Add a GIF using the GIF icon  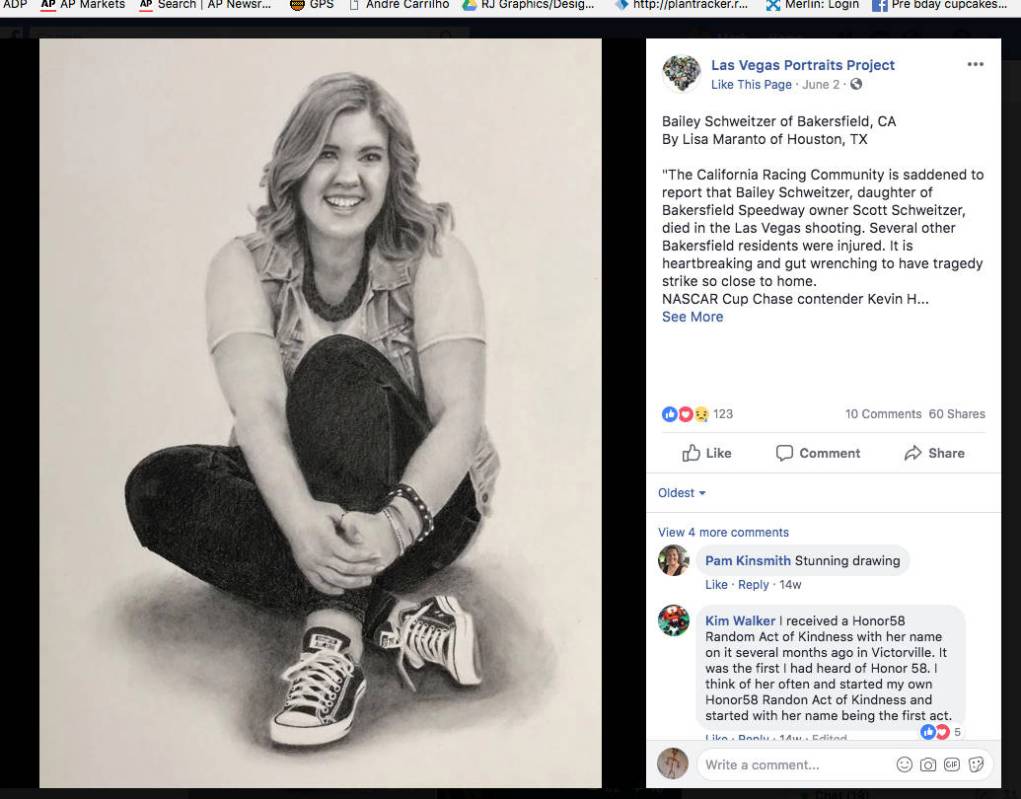(951, 764)
